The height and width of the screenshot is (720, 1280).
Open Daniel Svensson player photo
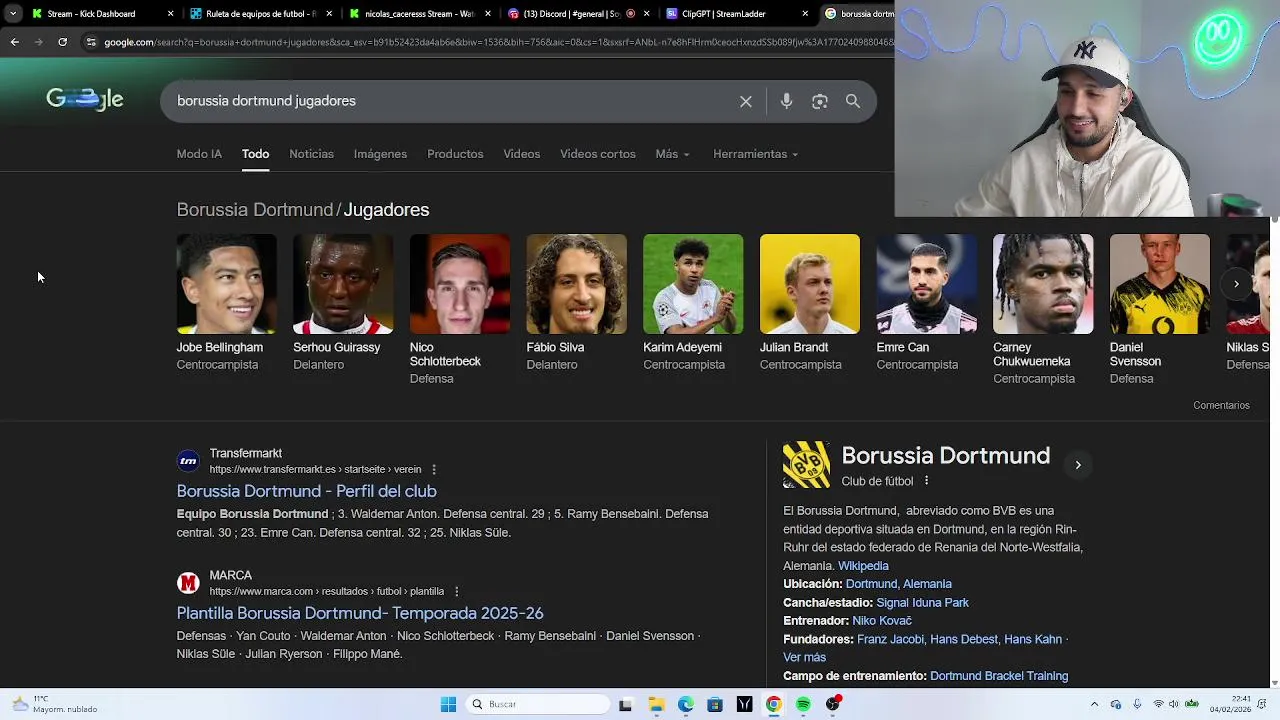pos(1160,284)
